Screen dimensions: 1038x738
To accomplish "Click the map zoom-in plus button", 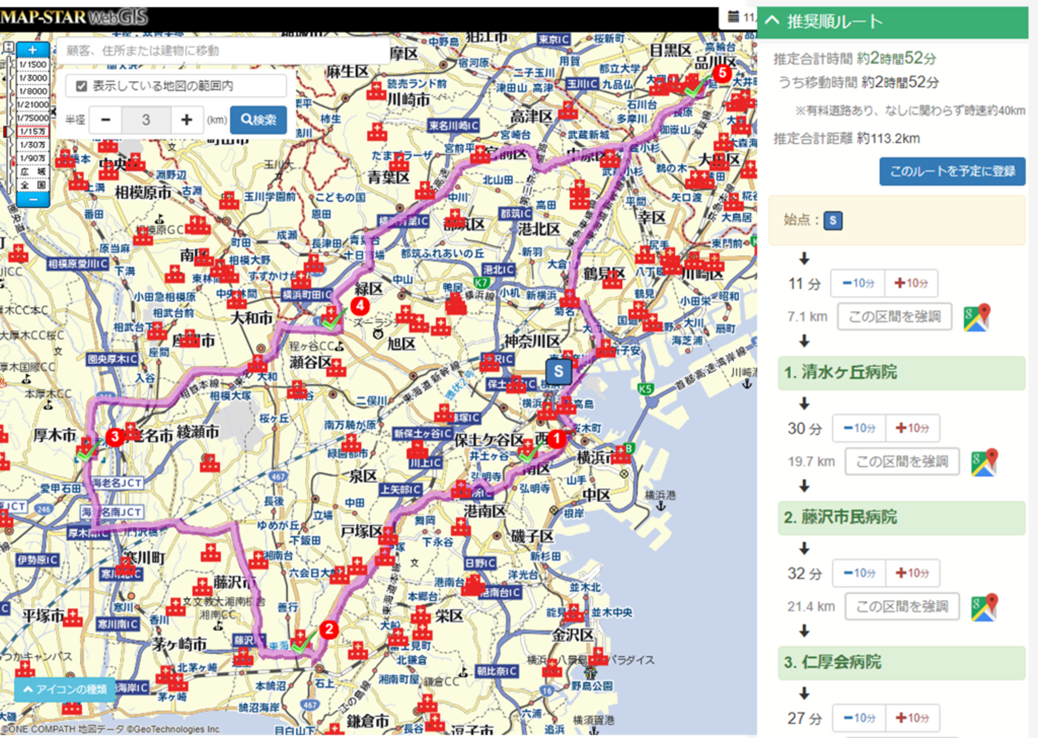I will click(x=32, y=50).
